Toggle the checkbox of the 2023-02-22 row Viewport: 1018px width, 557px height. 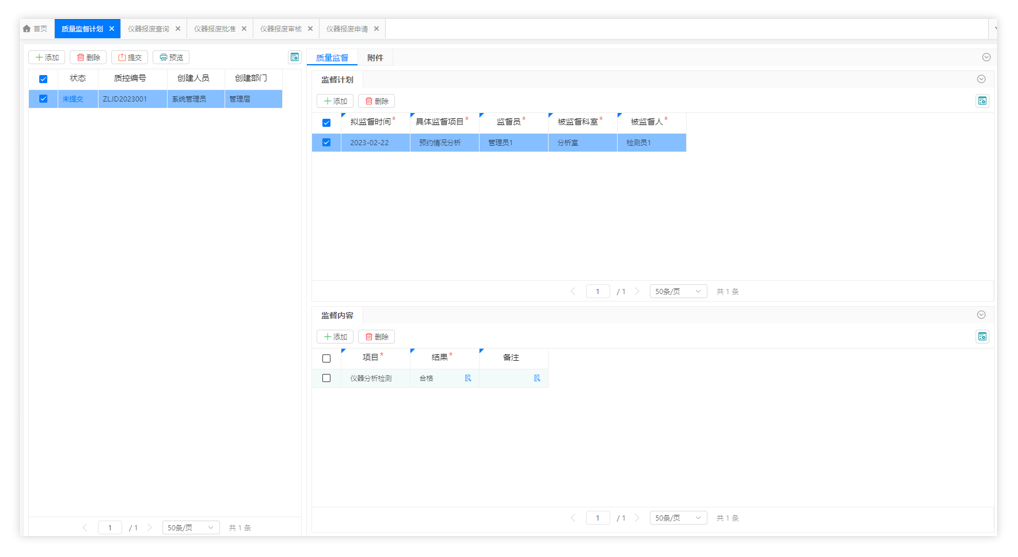pos(327,142)
